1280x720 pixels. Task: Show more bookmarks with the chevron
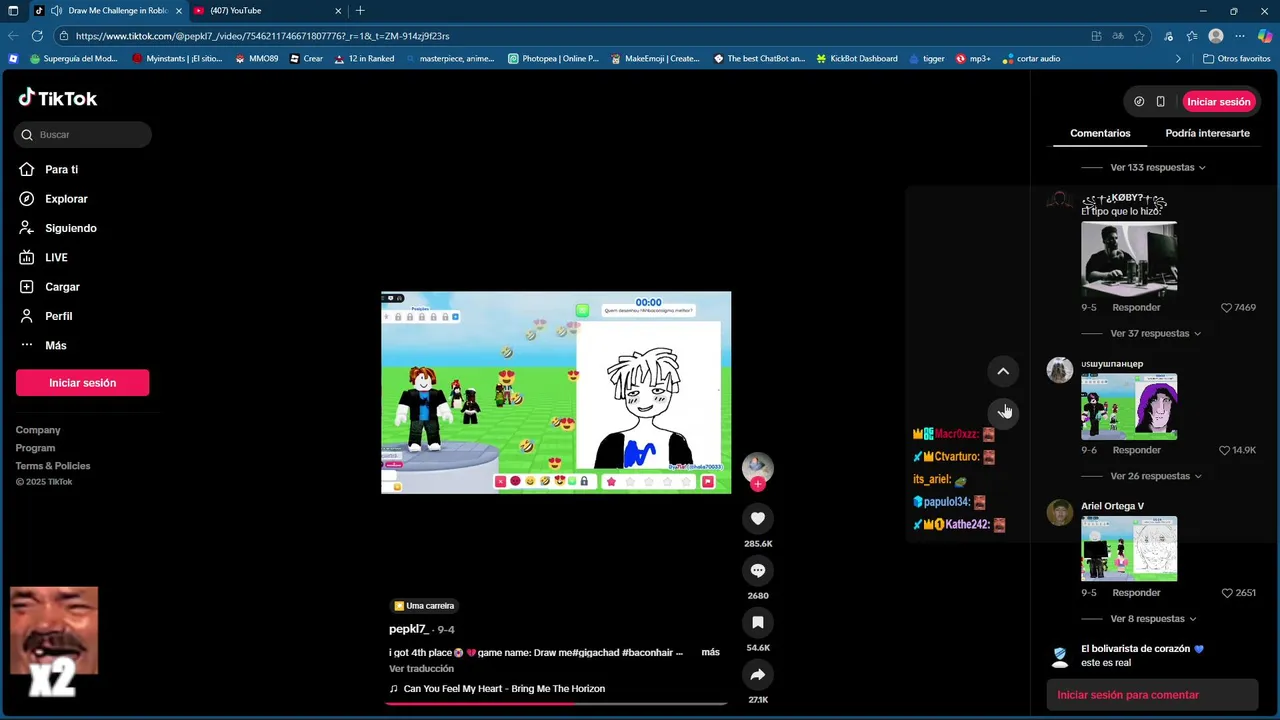tap(1178, 58)
